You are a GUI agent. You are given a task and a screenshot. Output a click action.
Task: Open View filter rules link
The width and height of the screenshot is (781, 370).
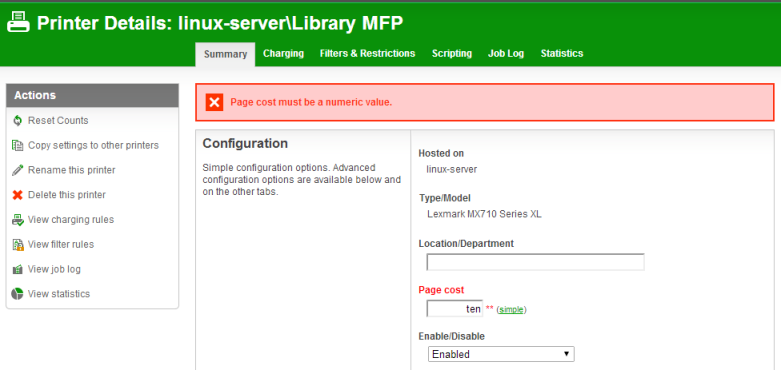pos(61,245)
